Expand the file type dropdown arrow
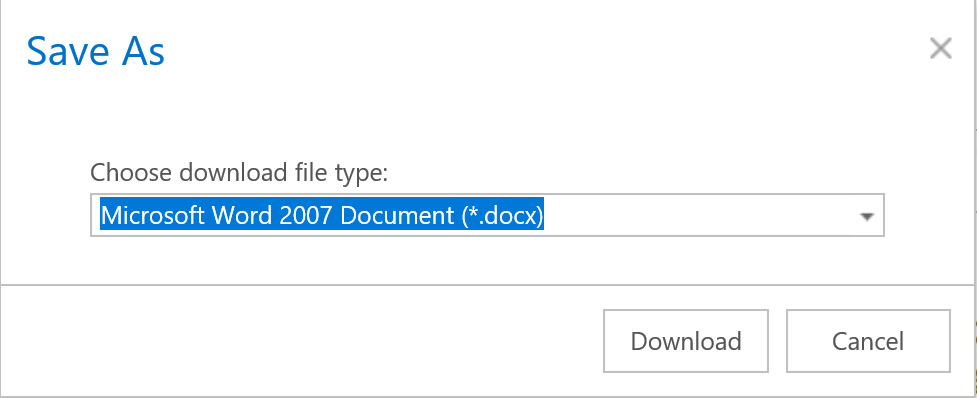This screenshot has height=398, width=977. pos(866,217)
